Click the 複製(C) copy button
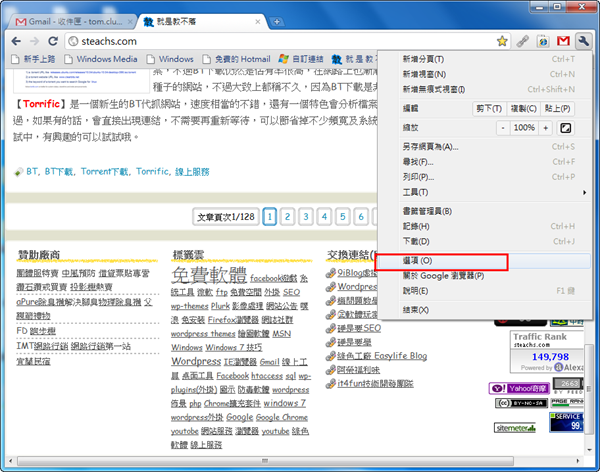600x472 pixels. [x=523, y=109]
